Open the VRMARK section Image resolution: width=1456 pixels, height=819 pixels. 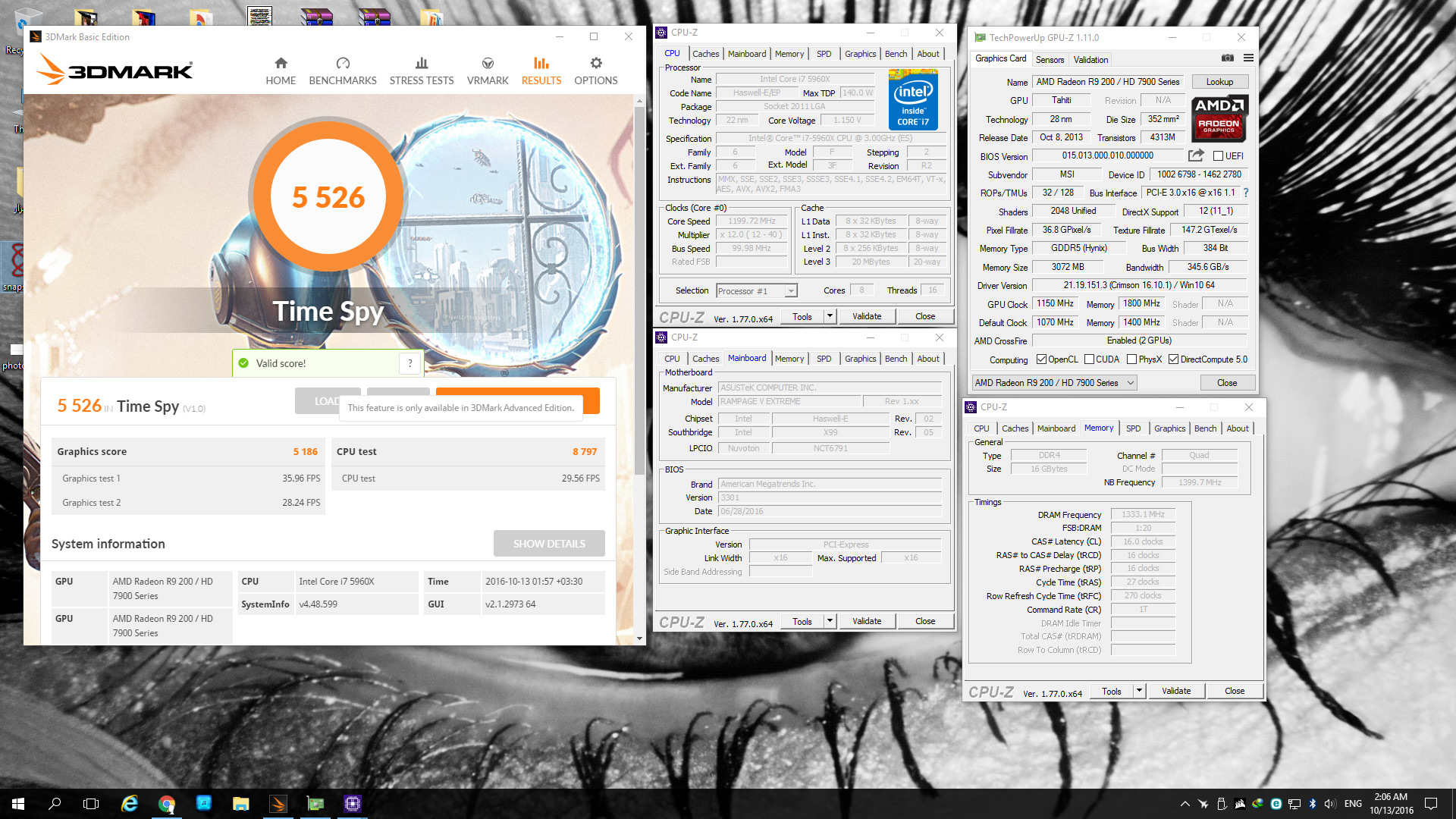pos(488,71)
